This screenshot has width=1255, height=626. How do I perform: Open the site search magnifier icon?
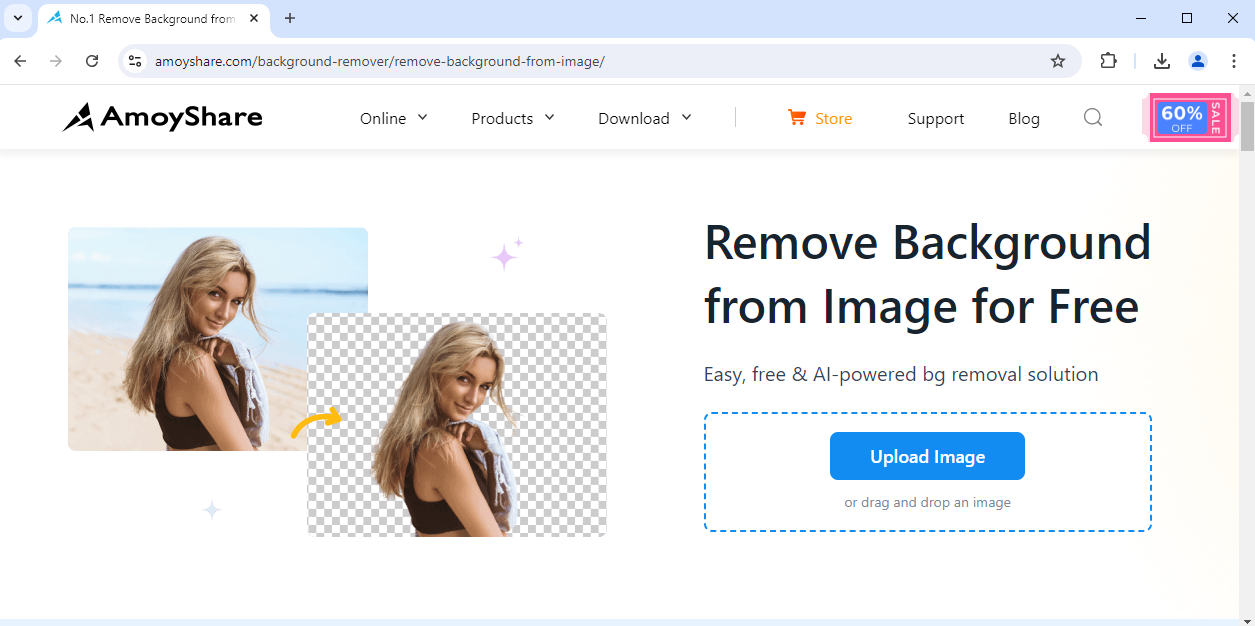click(1093, 118)
